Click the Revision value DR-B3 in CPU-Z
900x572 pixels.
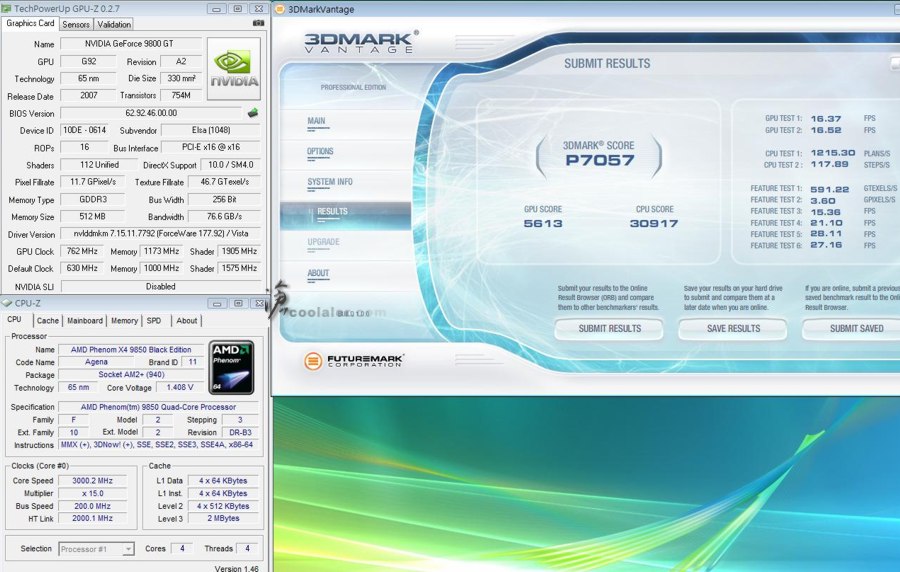pos(240,432)
